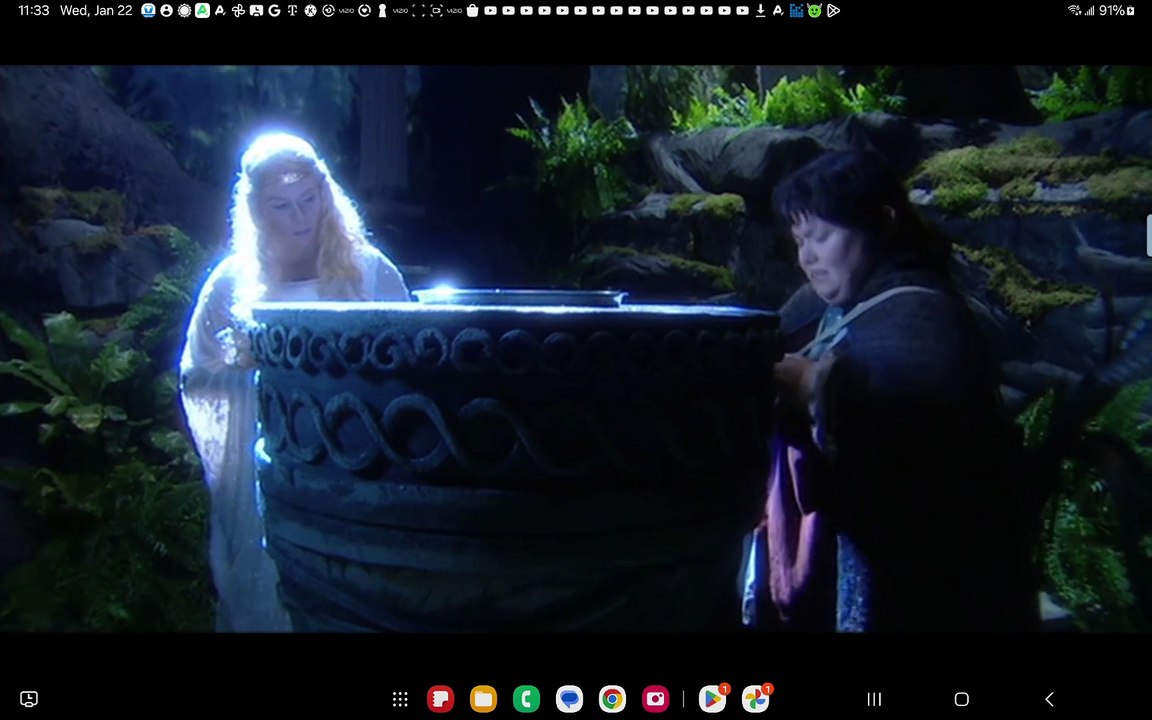Open the pink Camera app
The image size is (1152, 720).
(655, 699)
